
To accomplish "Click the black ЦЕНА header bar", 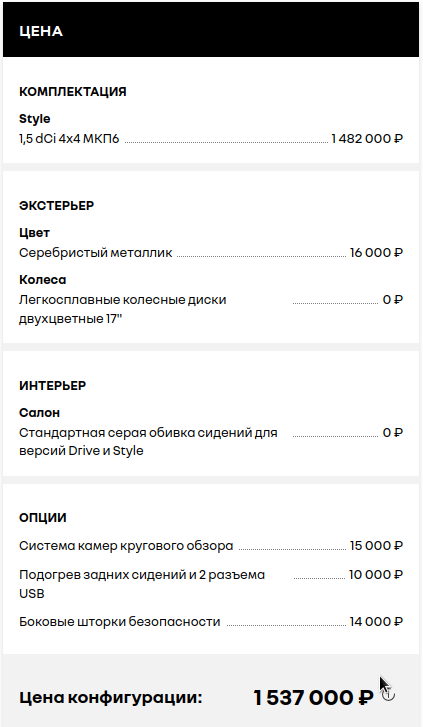I will point(211,30).
